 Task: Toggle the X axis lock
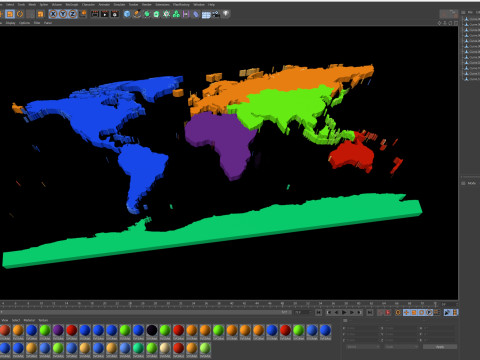point(53,14)
